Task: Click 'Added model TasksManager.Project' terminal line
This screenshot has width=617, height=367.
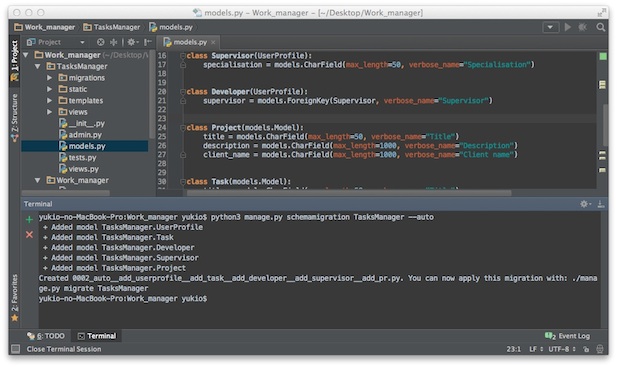Action: coord(114,268)
